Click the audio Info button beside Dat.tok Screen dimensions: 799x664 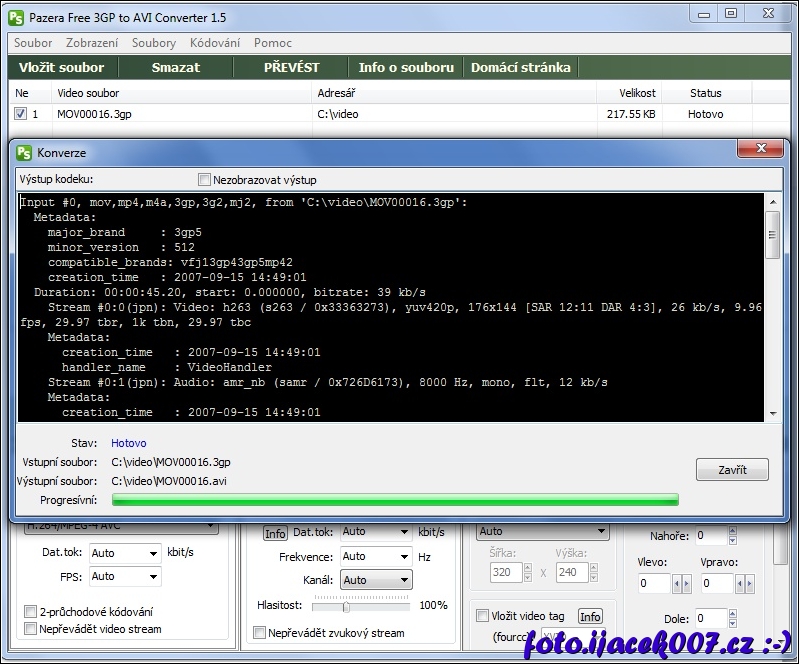tap(275, 533)
